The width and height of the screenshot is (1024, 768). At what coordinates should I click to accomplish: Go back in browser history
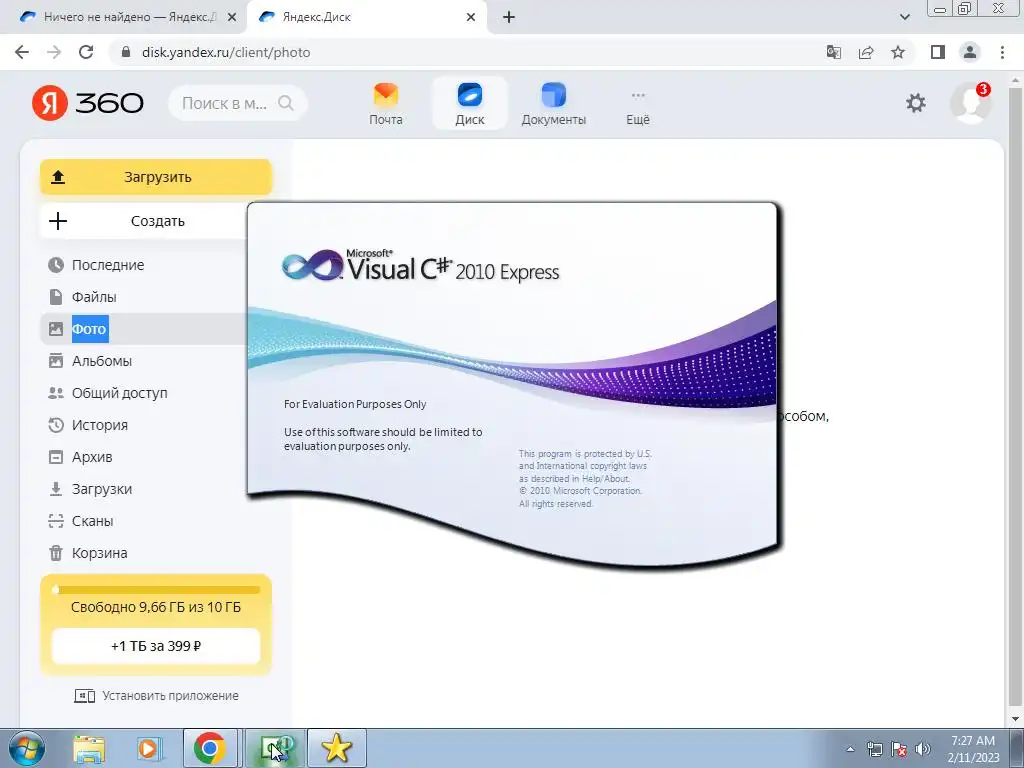tap(22, 52)
